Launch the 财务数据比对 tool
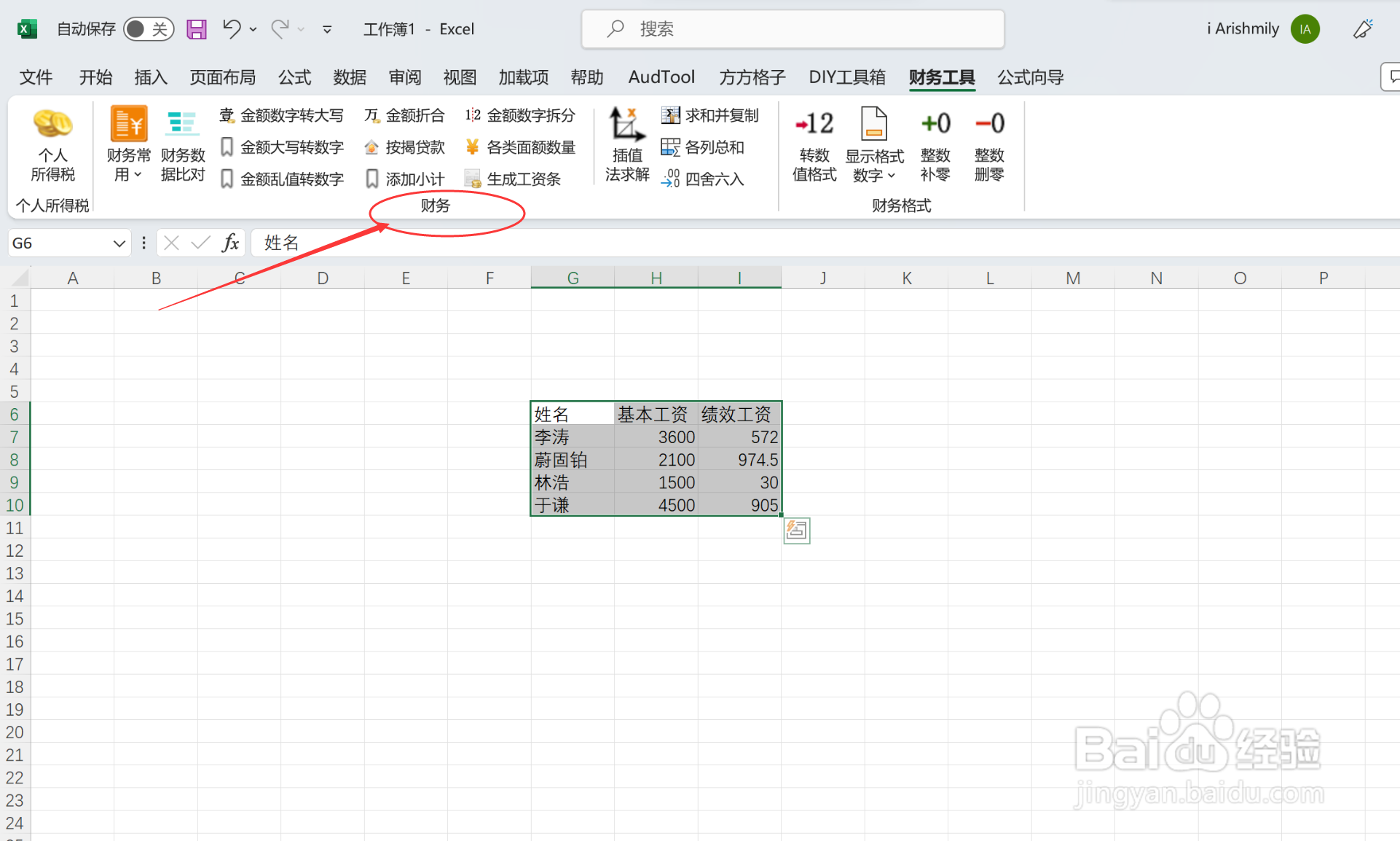This screenshot has height=841, width=1400. tap(182, 144)
